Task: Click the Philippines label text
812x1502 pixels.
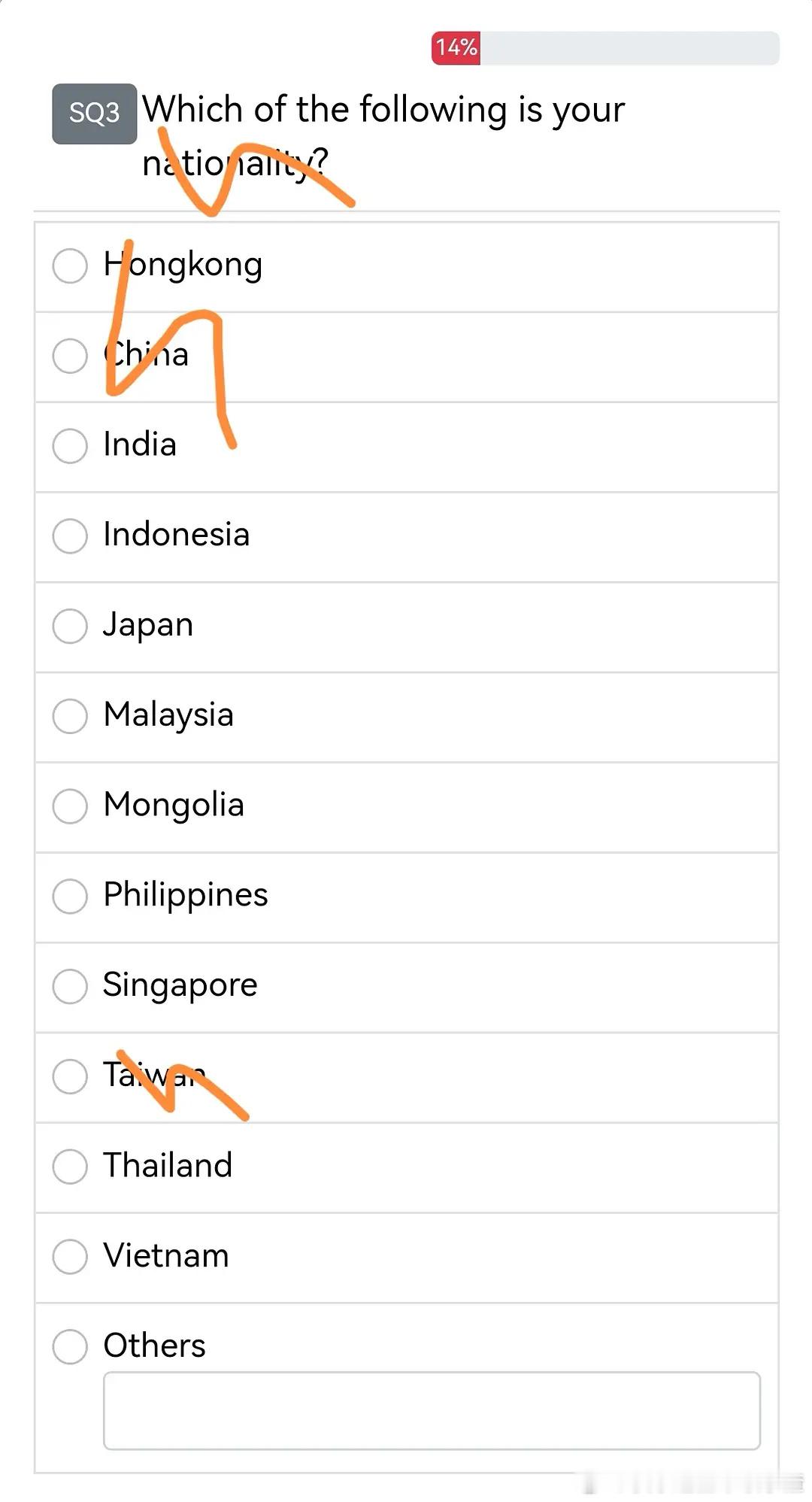Action: pos(185,895)
